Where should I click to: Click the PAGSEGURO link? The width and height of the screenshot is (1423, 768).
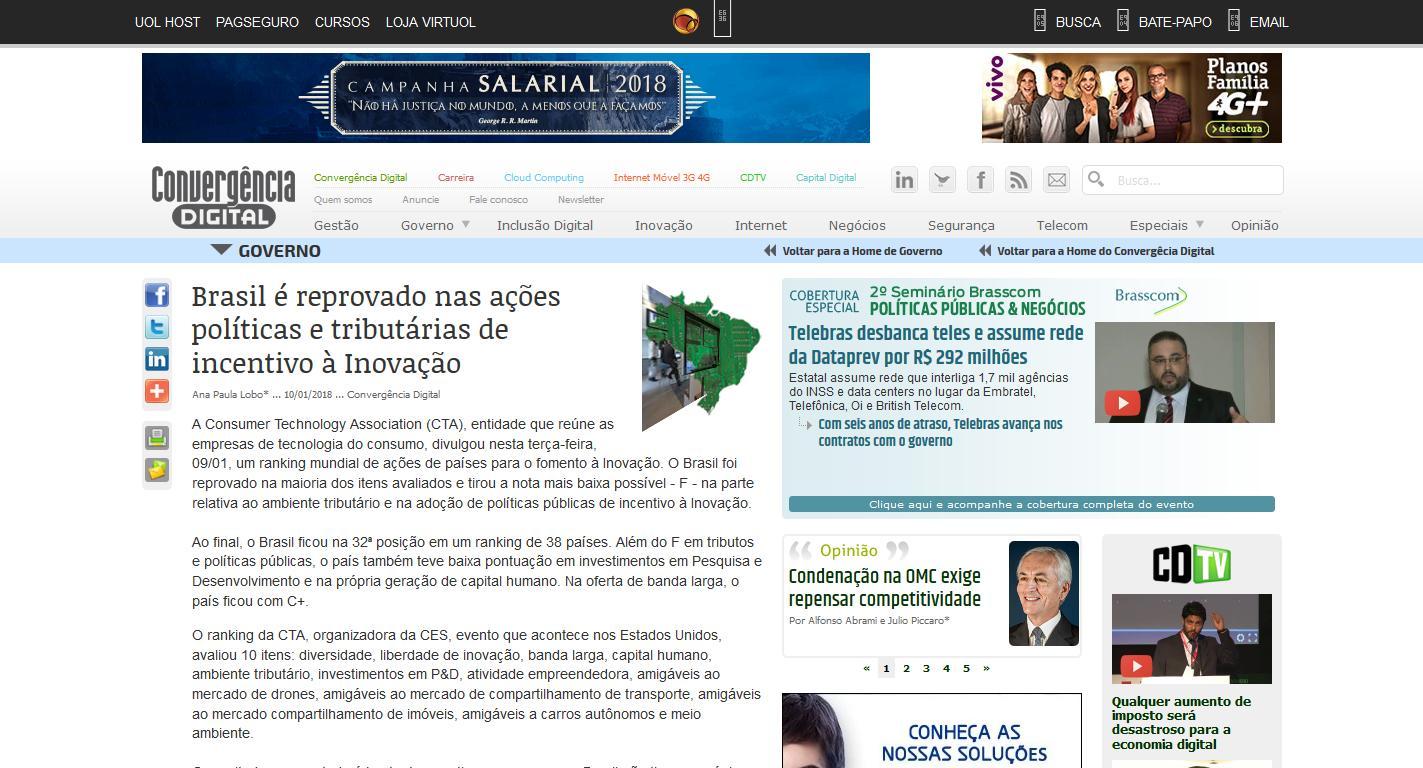click(x=257, y=22)
